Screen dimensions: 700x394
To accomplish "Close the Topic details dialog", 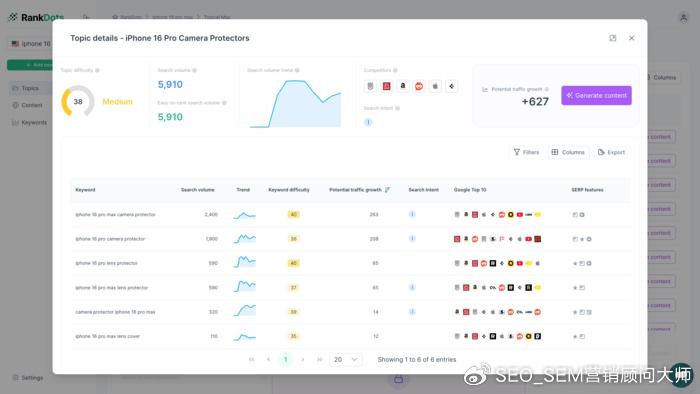I will (631, 38).
